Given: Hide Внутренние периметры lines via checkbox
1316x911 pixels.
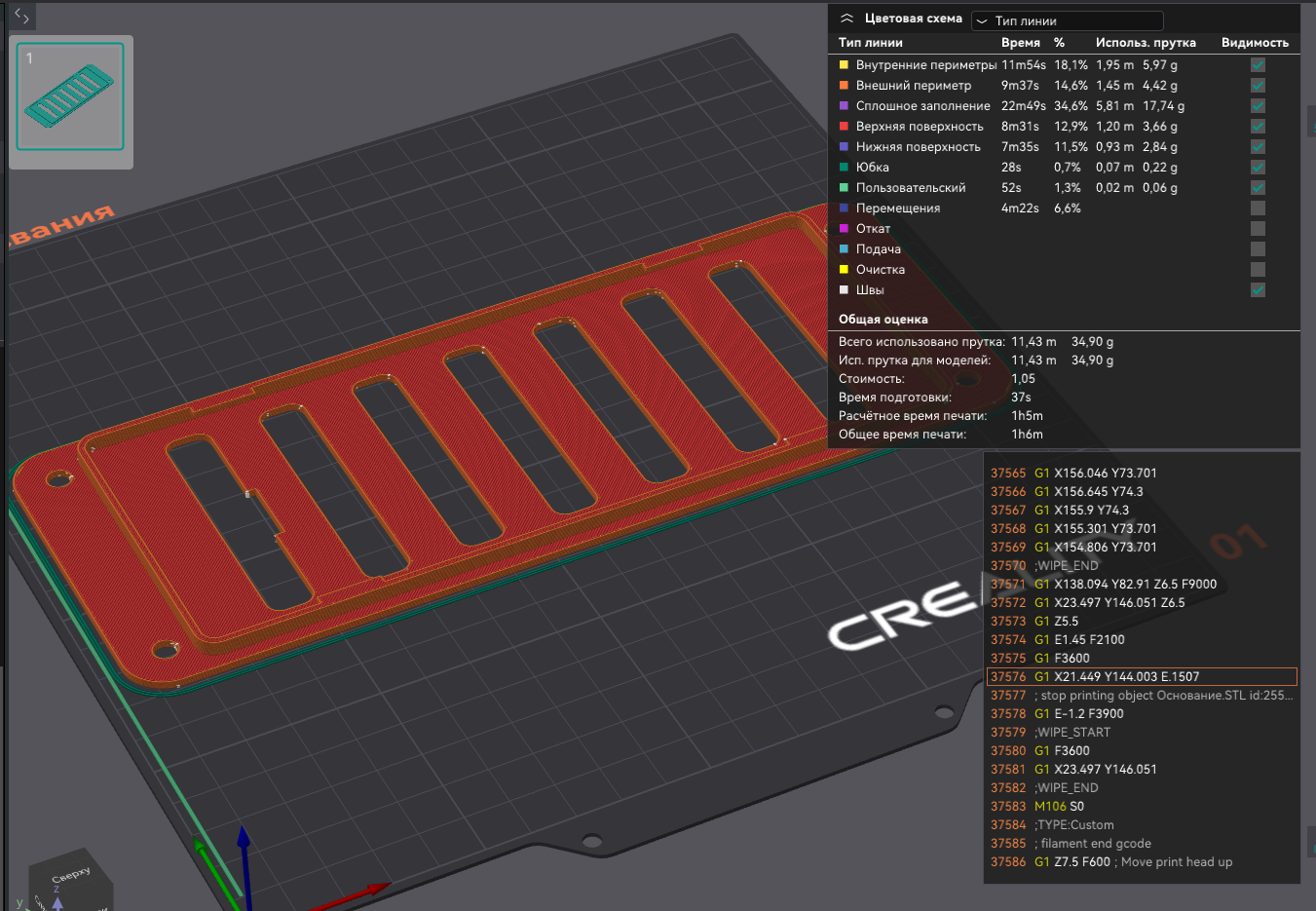Looking at the screenshot, I should point(1258,65).
